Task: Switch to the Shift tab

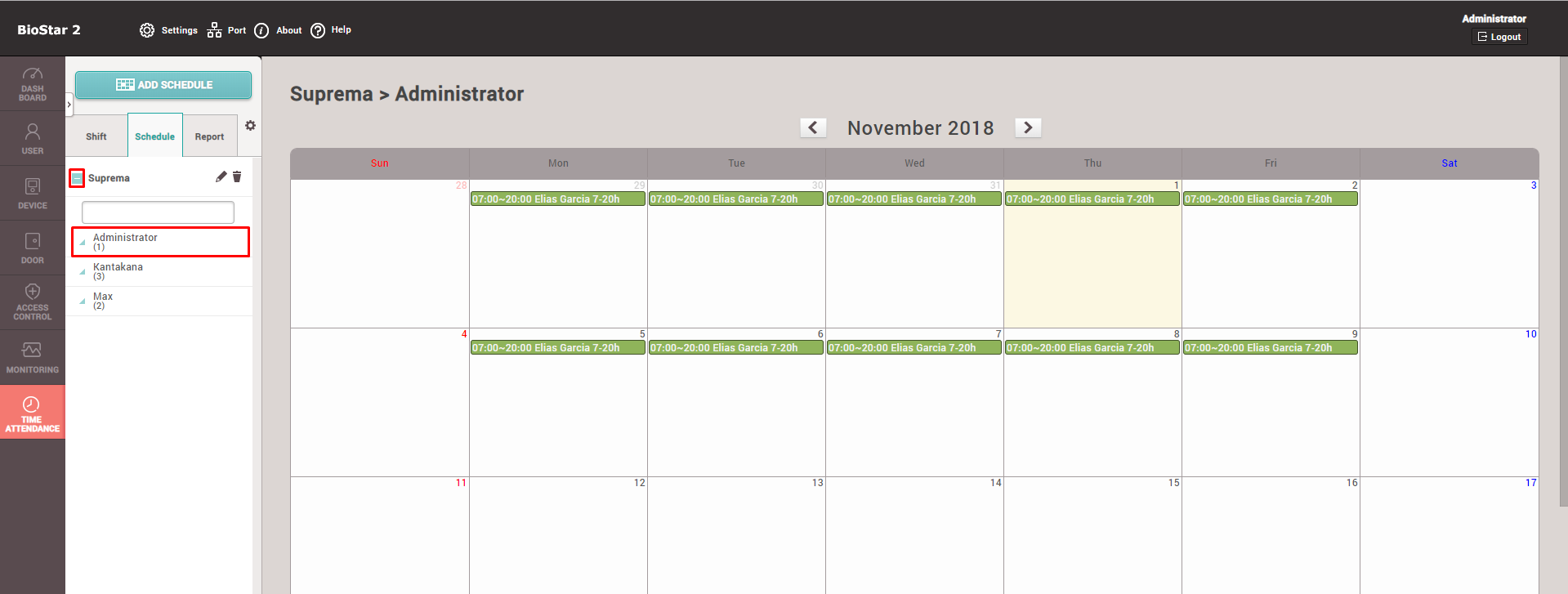Action: [96, 136]
